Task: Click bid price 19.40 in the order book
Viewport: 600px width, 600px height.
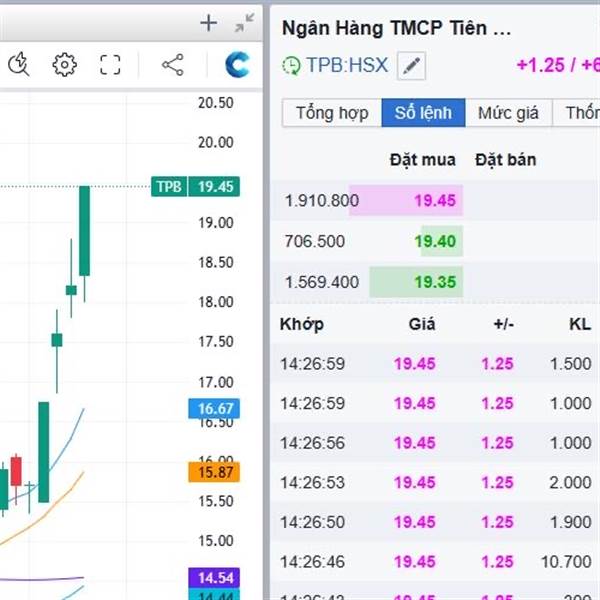Action: 435,241
